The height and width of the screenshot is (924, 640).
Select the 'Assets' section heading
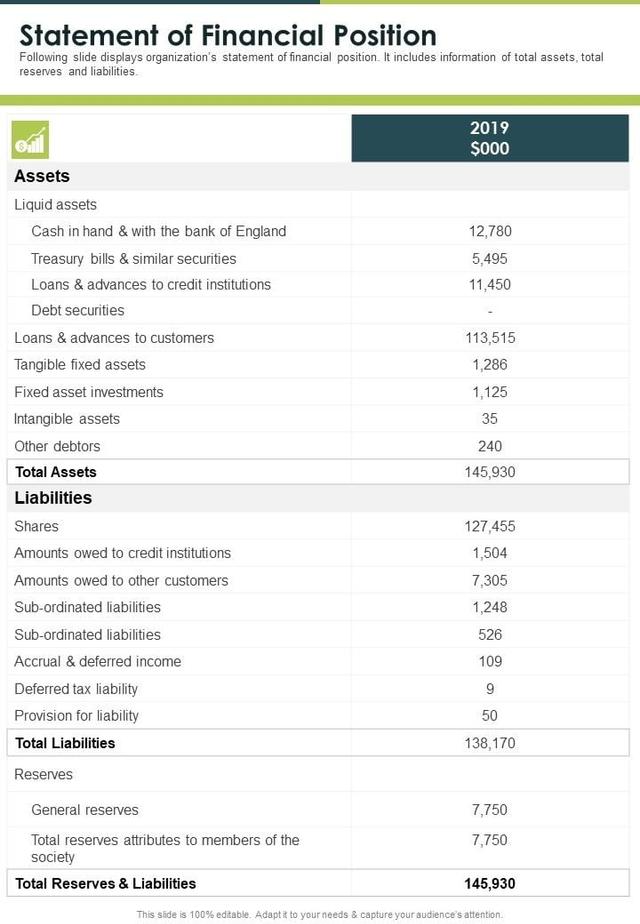click(x=42, y=176)
